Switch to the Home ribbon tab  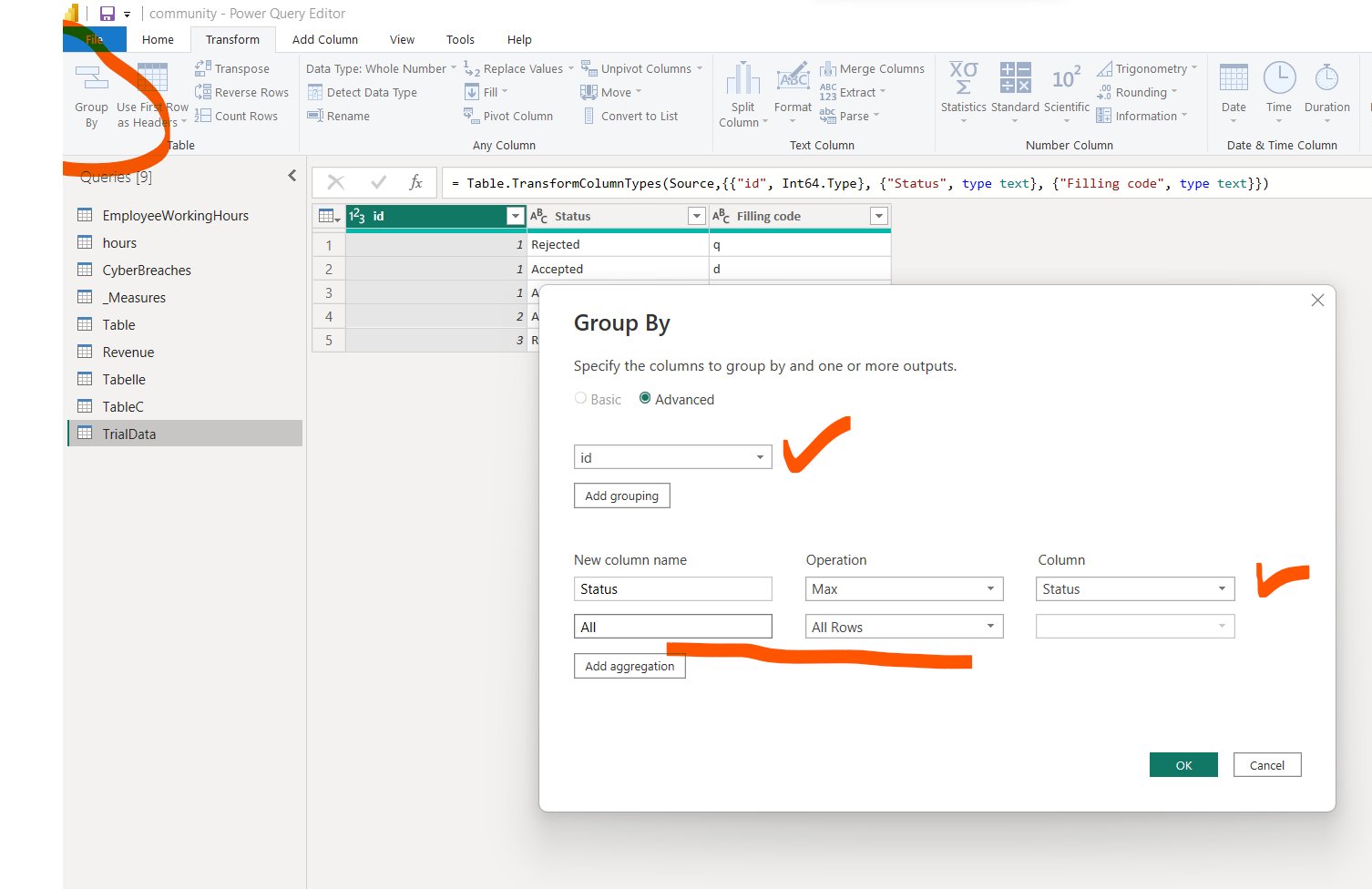(x=158, y=39)
